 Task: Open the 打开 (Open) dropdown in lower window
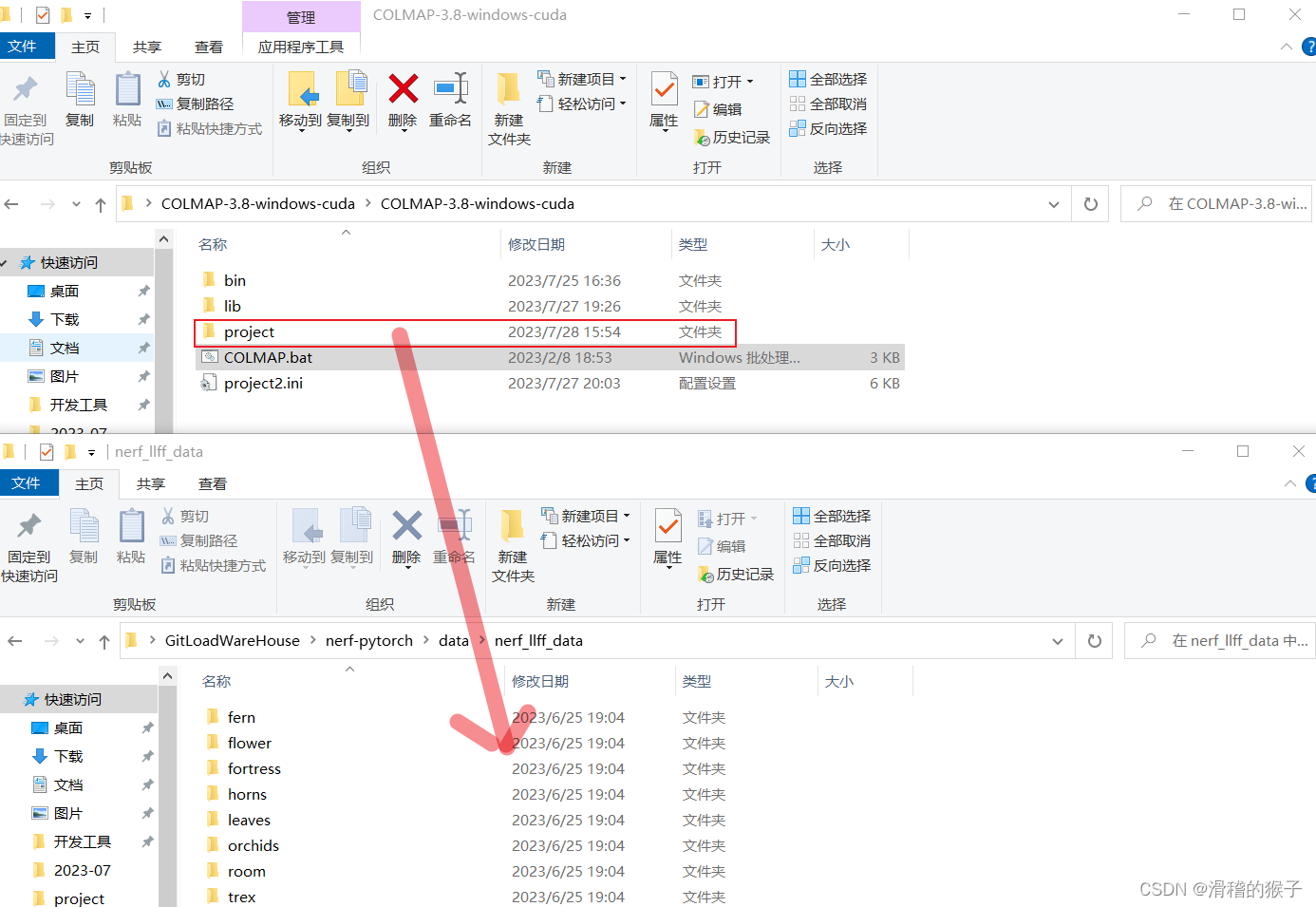753,518
